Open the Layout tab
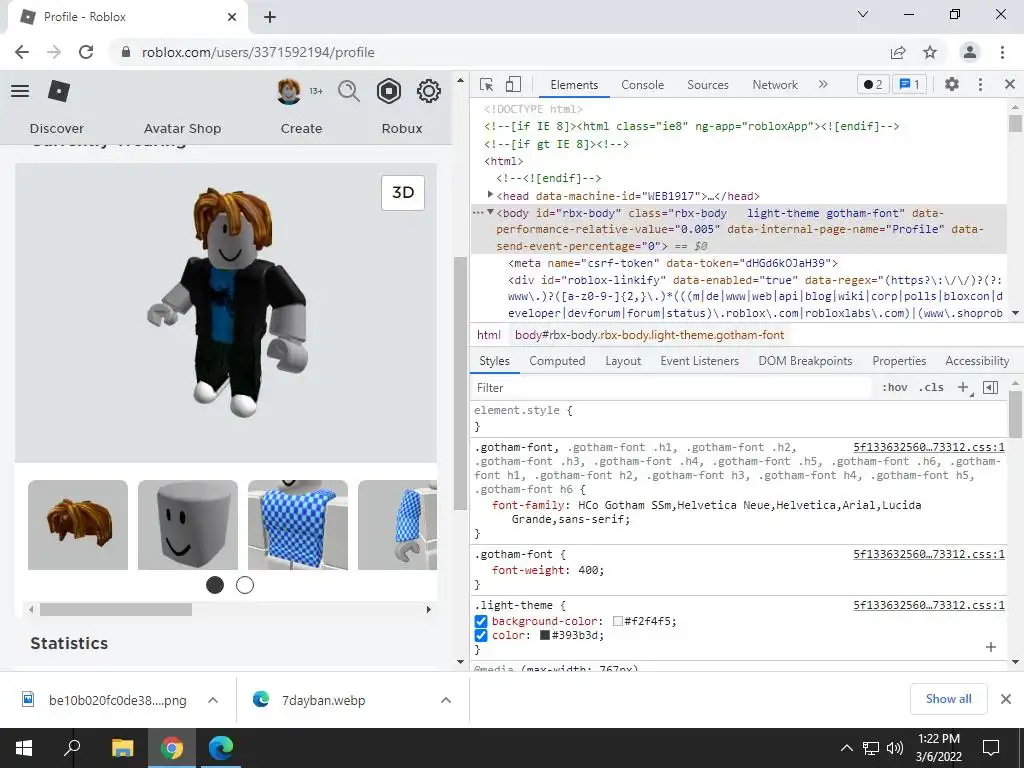 click(623, 360)
